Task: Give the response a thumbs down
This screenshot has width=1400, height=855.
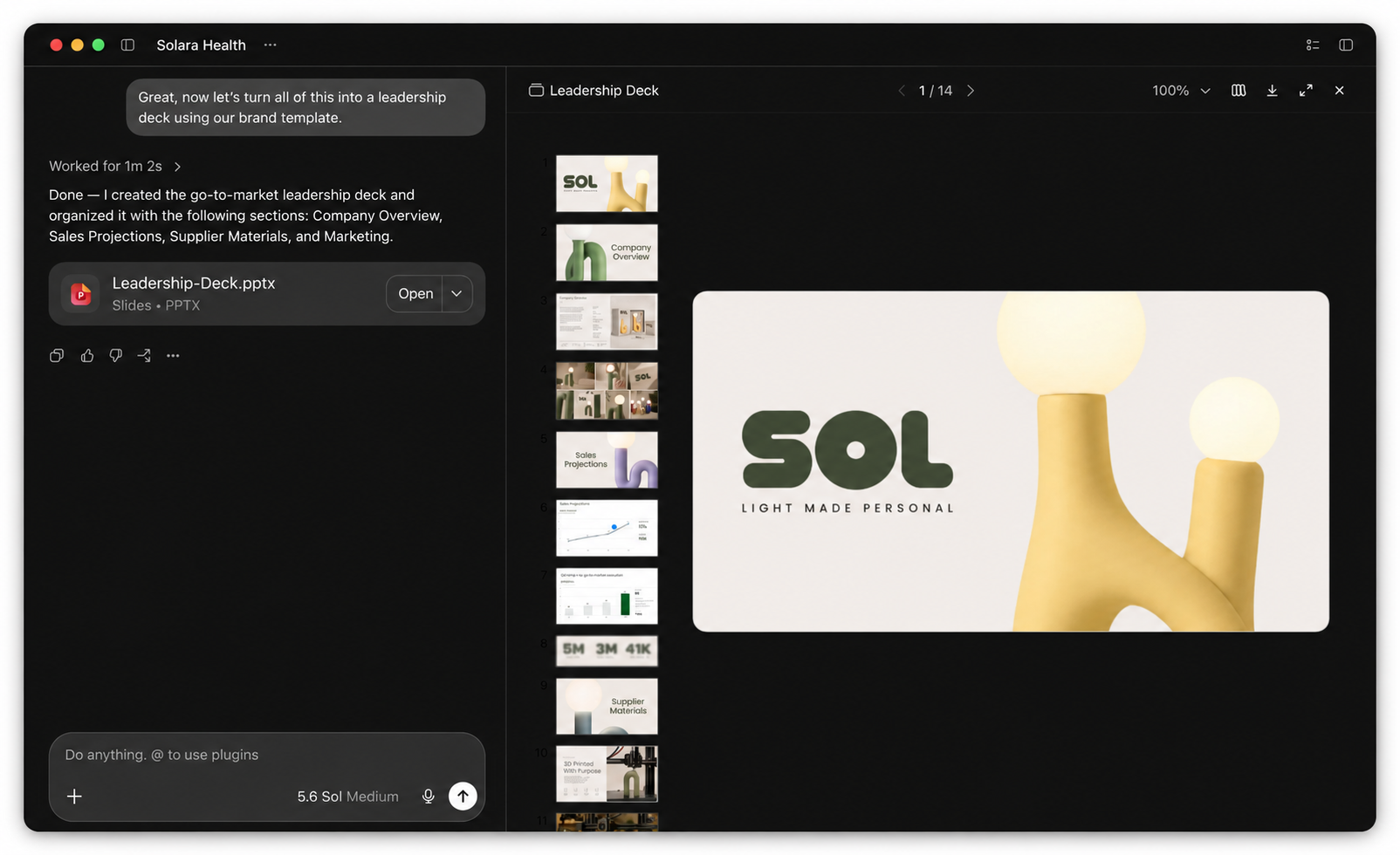Action: click(115, 355)
